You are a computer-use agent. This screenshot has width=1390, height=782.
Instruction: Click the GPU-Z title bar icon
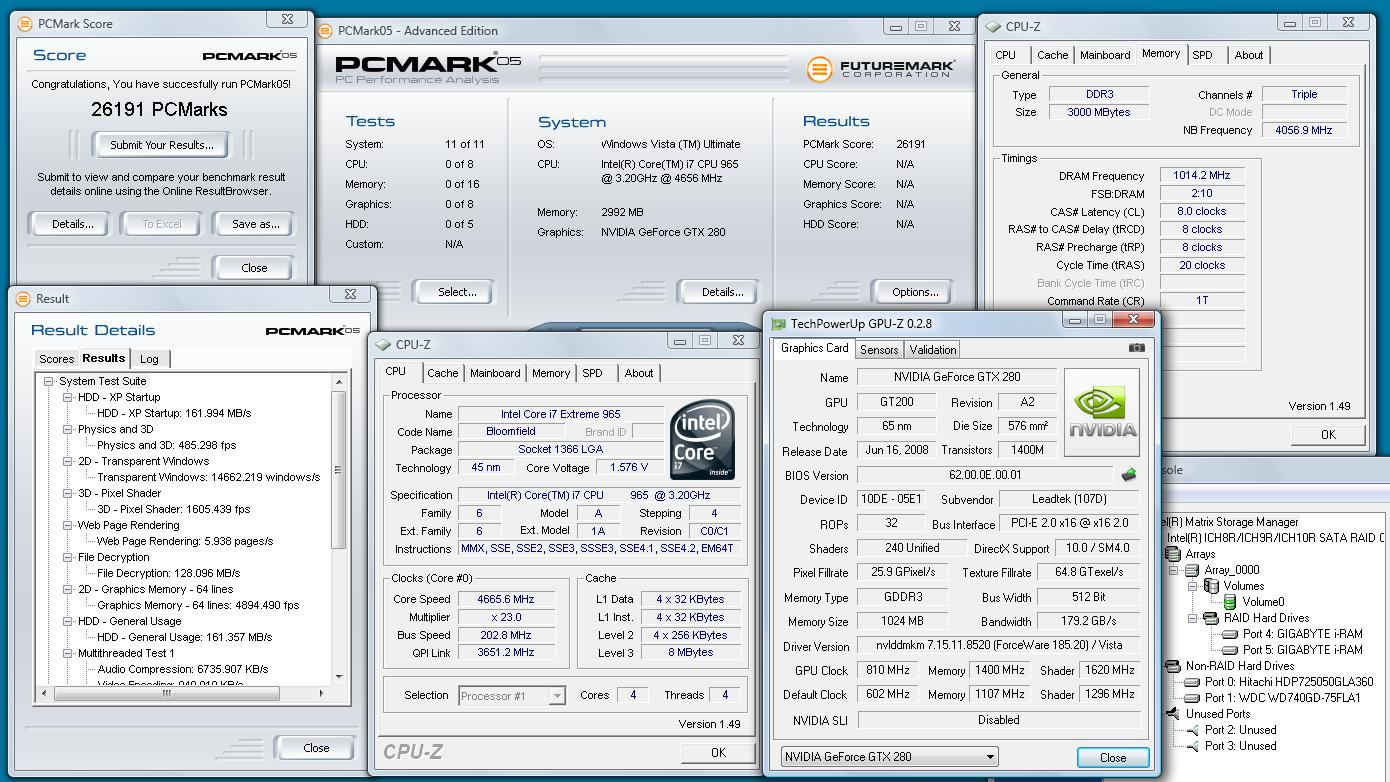point(778,323)
